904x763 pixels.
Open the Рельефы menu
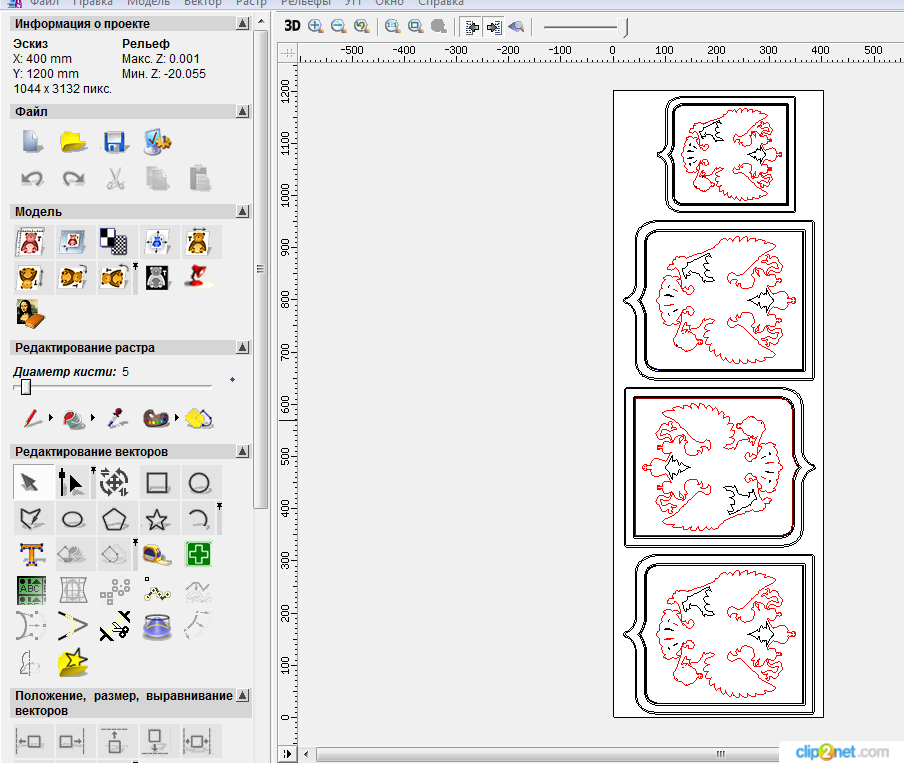(306, 3)
